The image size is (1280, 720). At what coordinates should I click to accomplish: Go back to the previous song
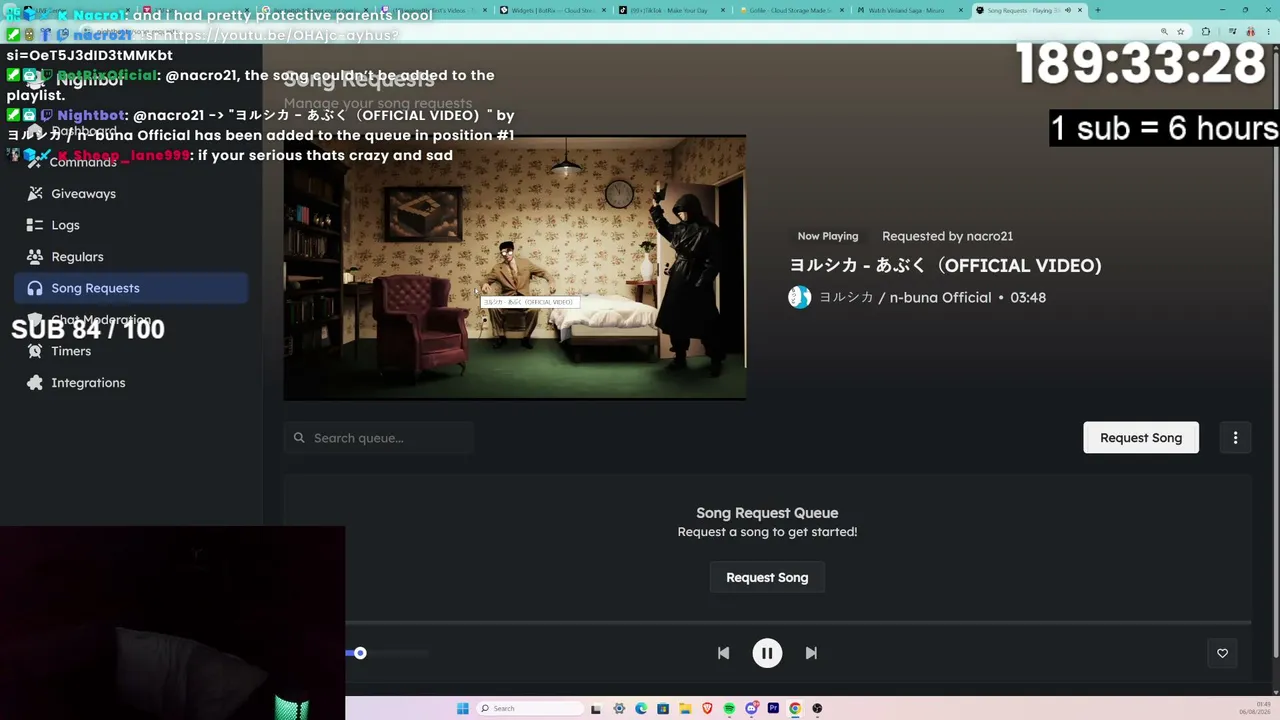[x=723, y=653]
